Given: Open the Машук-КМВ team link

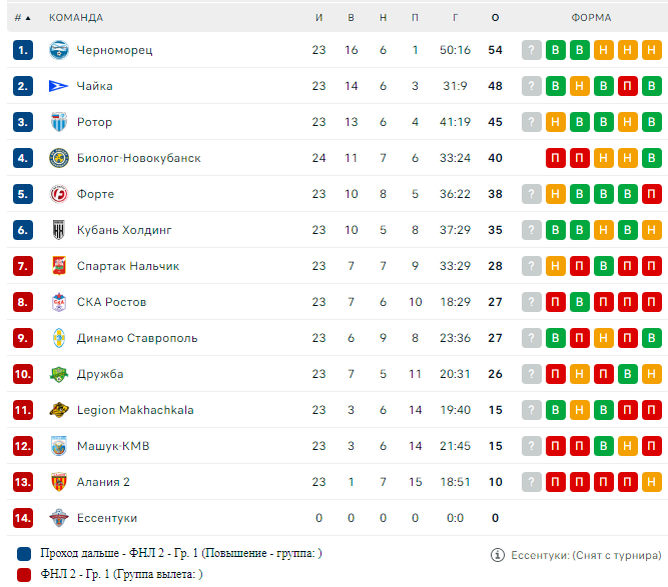Looking at the screenshot, I should click(x=113, y=446).
